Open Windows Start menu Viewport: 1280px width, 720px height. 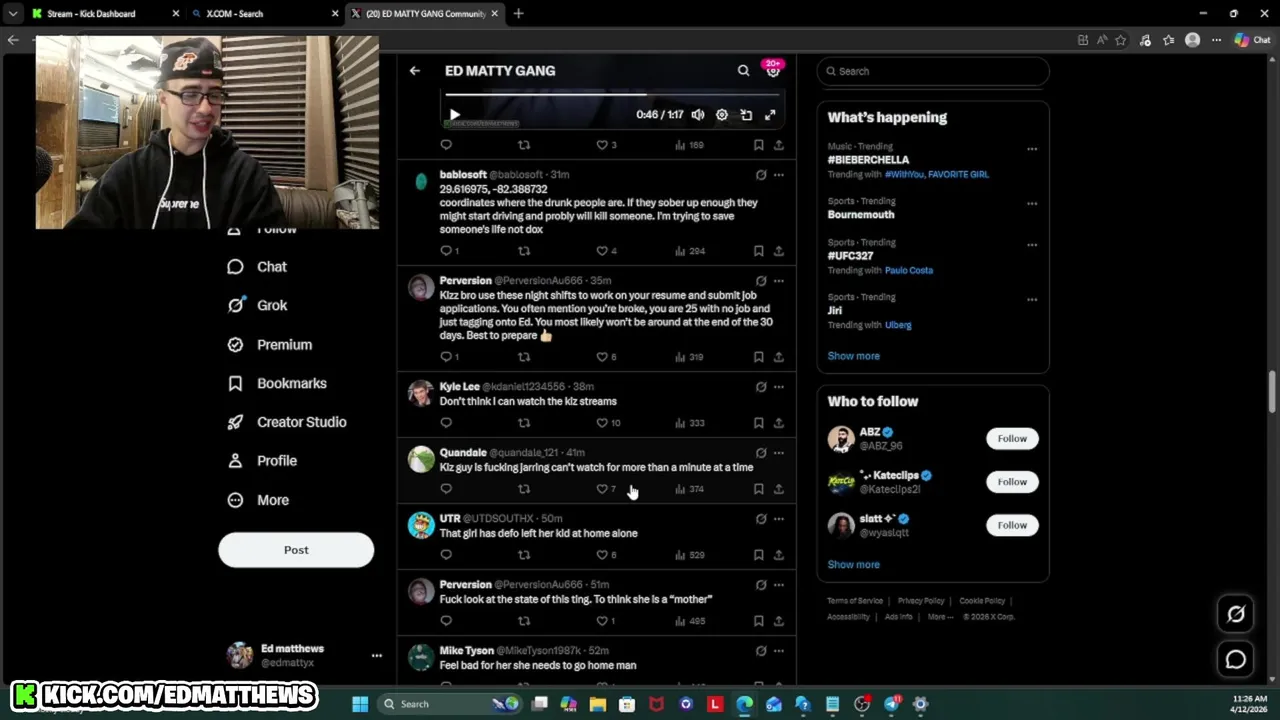coord(360,704)
